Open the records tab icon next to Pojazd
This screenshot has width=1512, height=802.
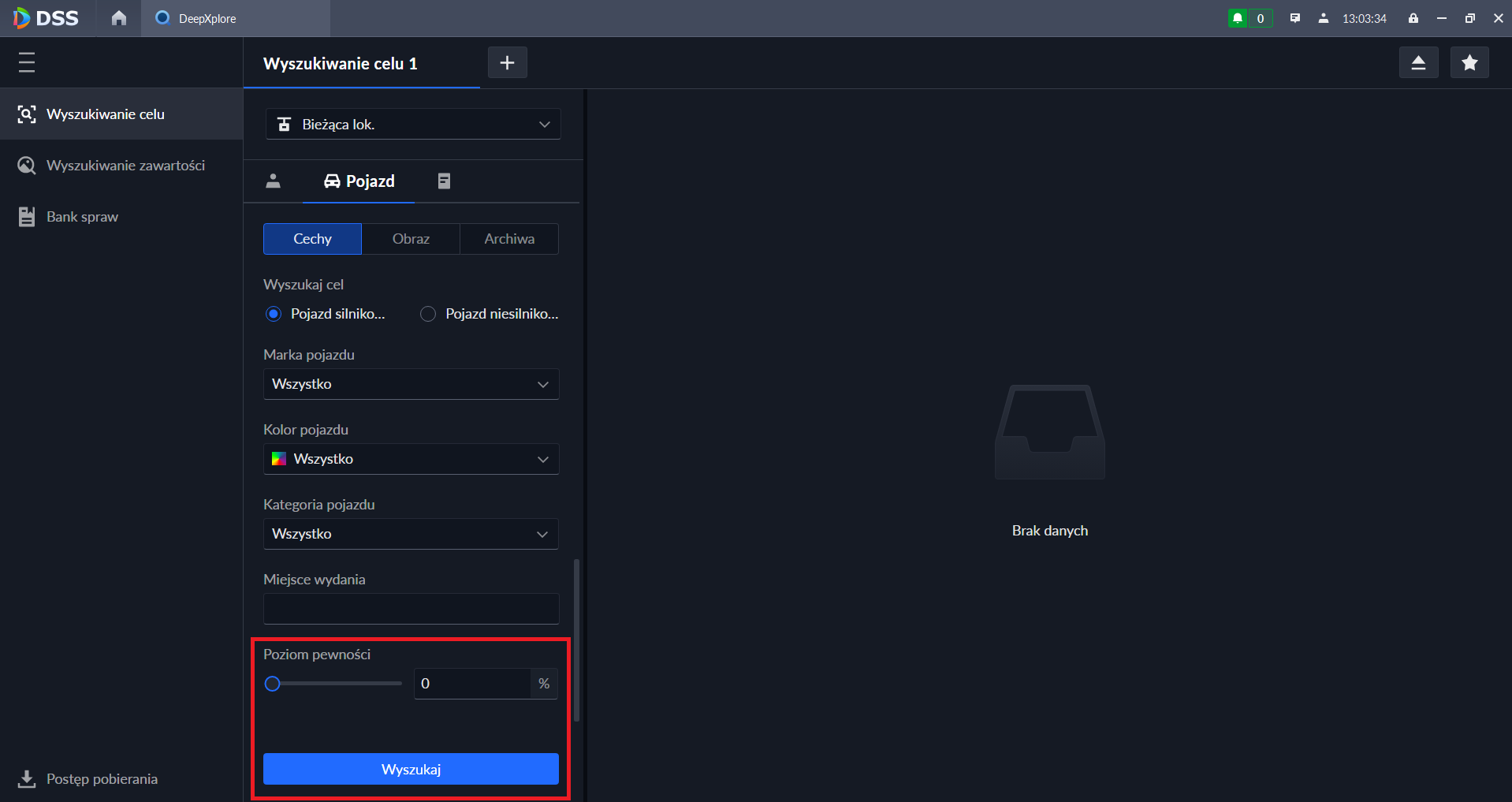[444, 181]
